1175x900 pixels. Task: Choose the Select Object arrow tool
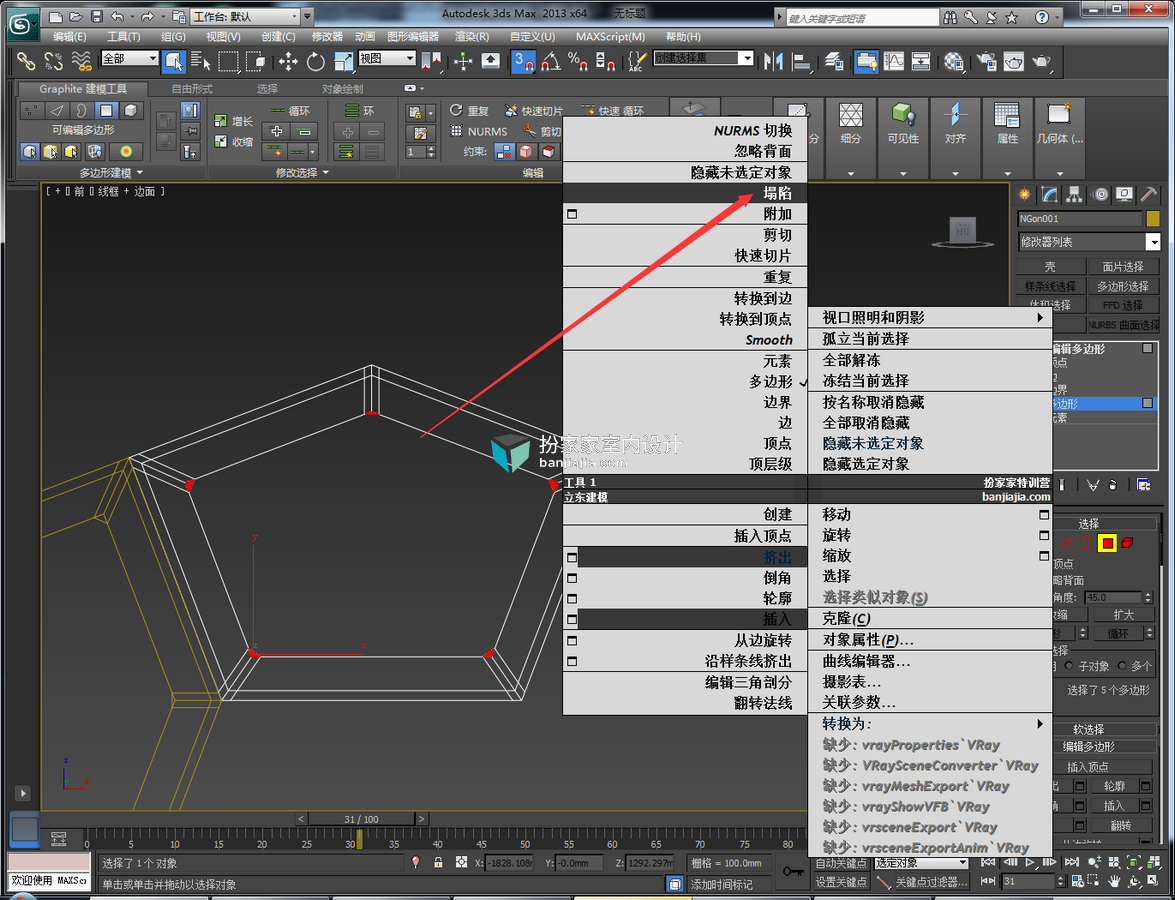[174, 61]
